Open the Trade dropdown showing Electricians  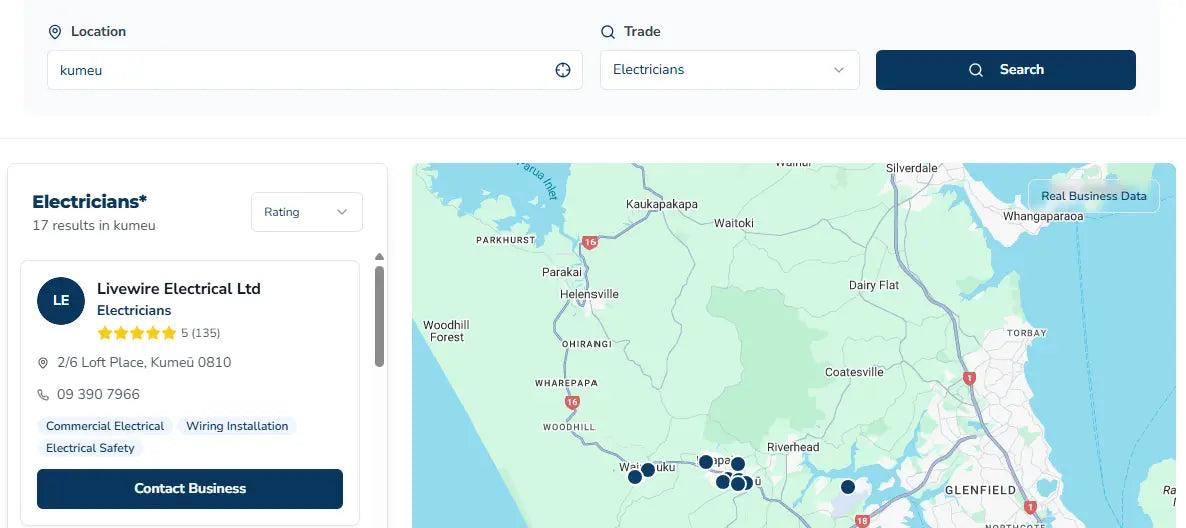coord(729,70)
